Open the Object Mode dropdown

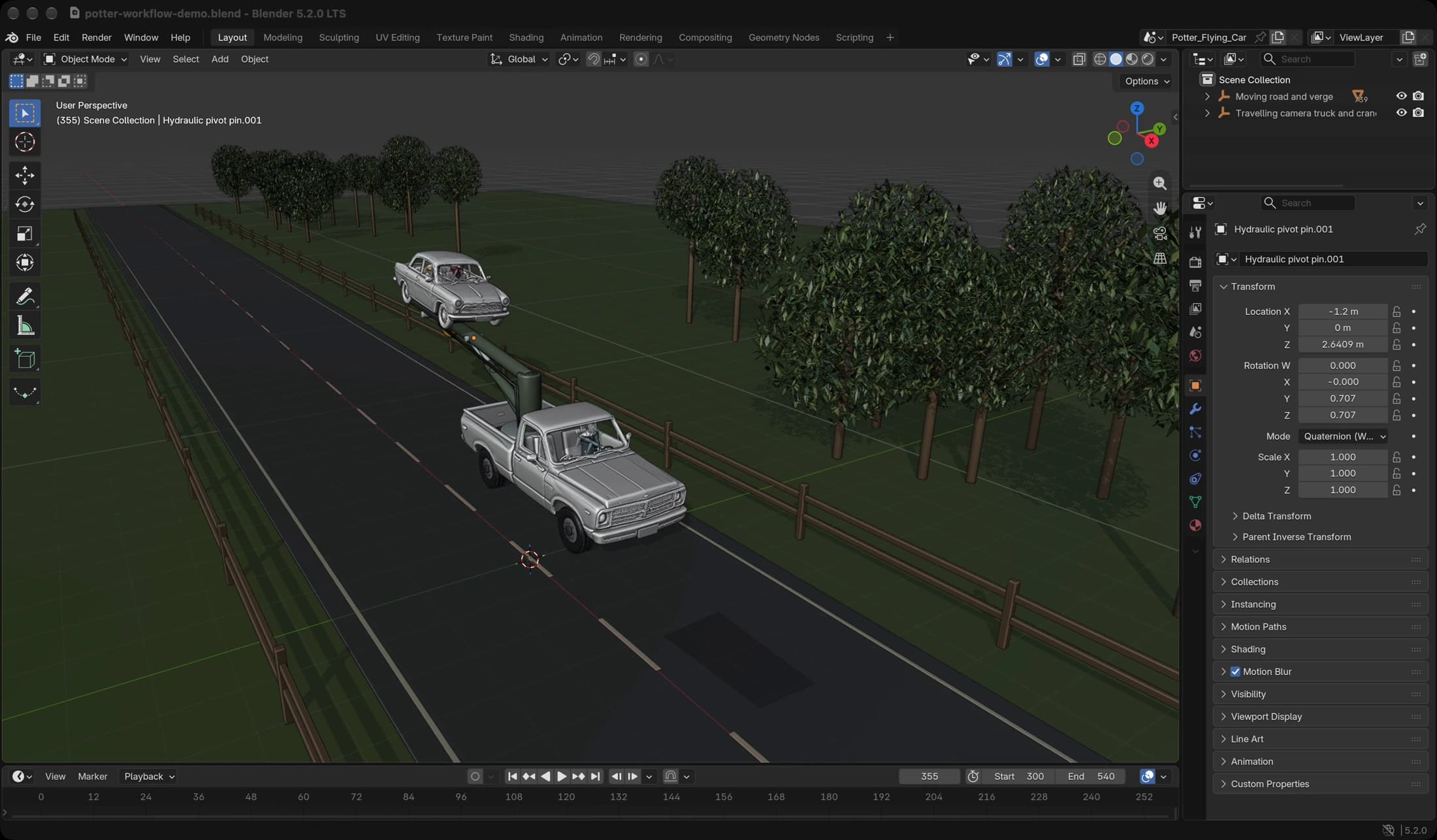(85, 59)
